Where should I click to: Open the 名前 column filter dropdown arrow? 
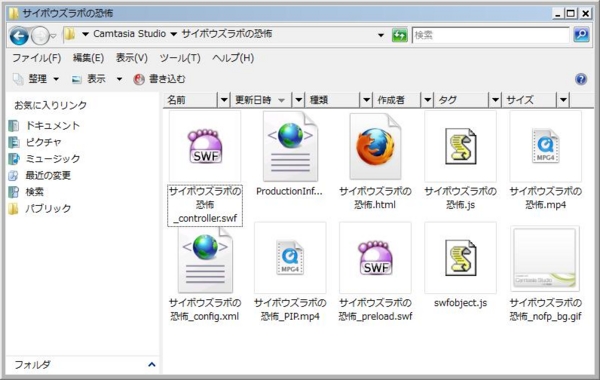pyautogui.click(x=224, y=100)
